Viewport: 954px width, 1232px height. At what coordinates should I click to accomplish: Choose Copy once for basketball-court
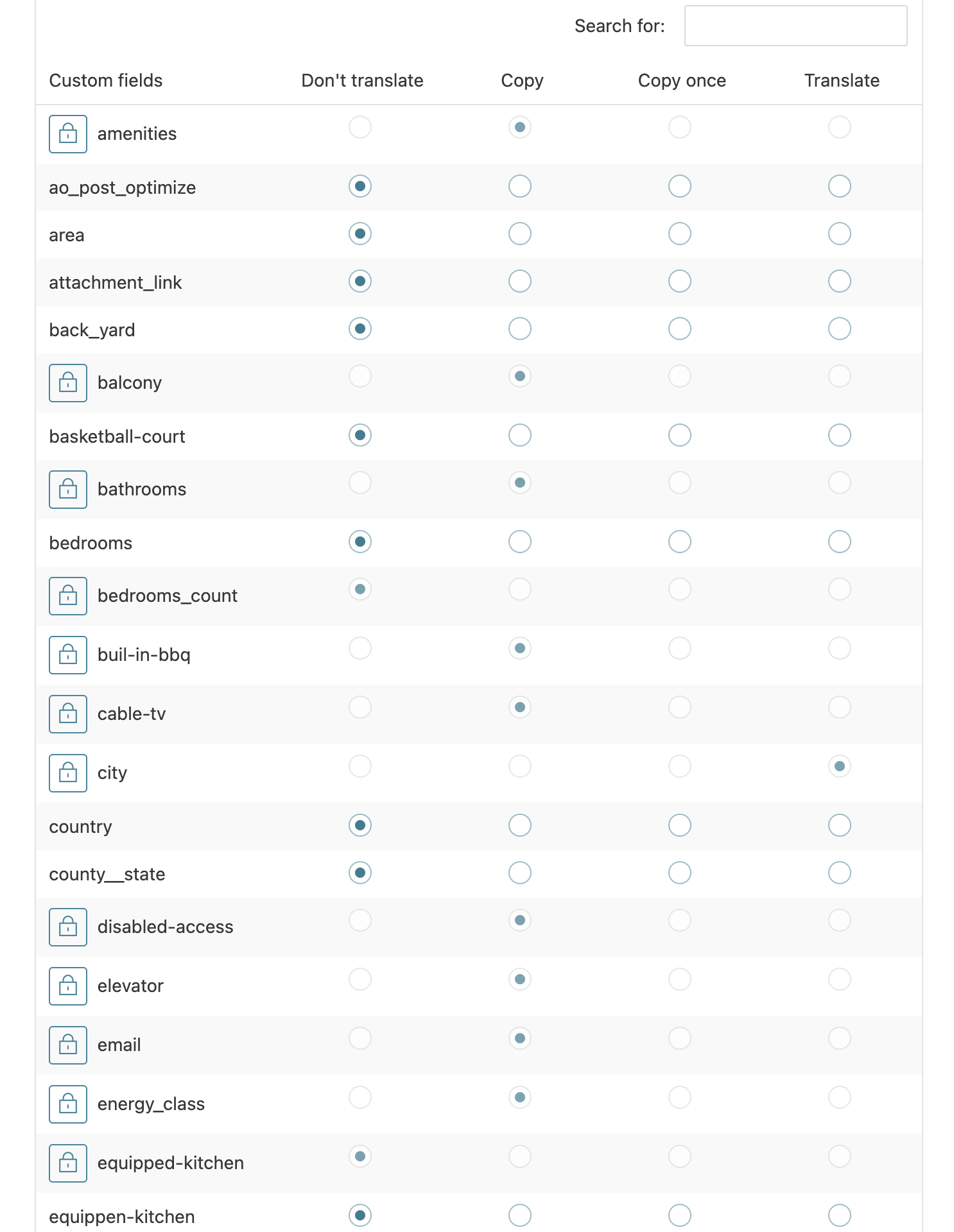tap(680, 436)
